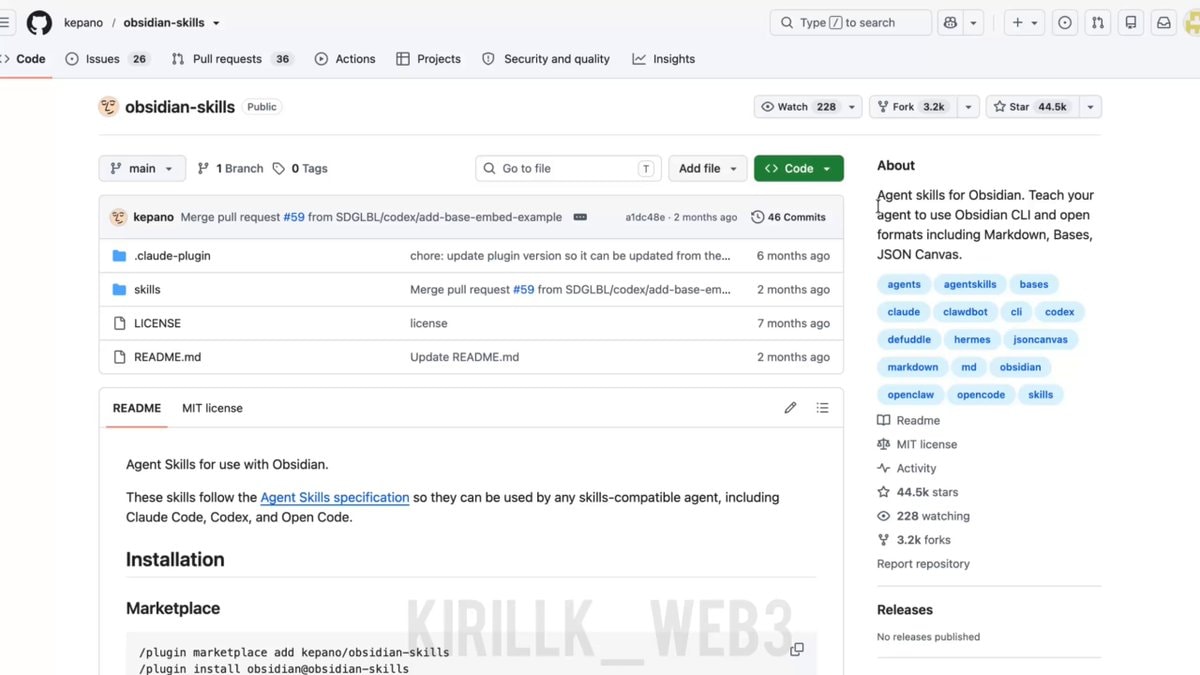The height and width of the screenshot is (675, 1200).
Task: Click the obsidian topic tag
Action: coord(1020,367)
